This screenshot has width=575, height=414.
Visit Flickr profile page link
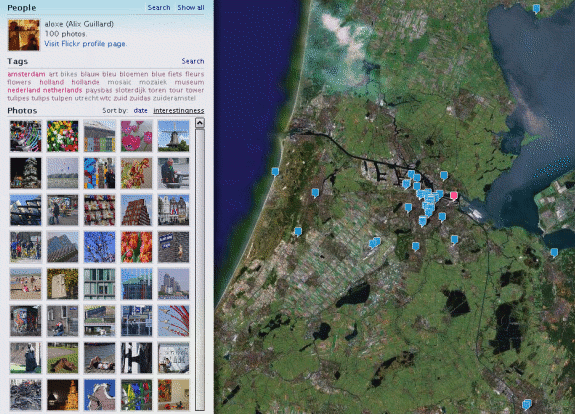coord(85,44)
